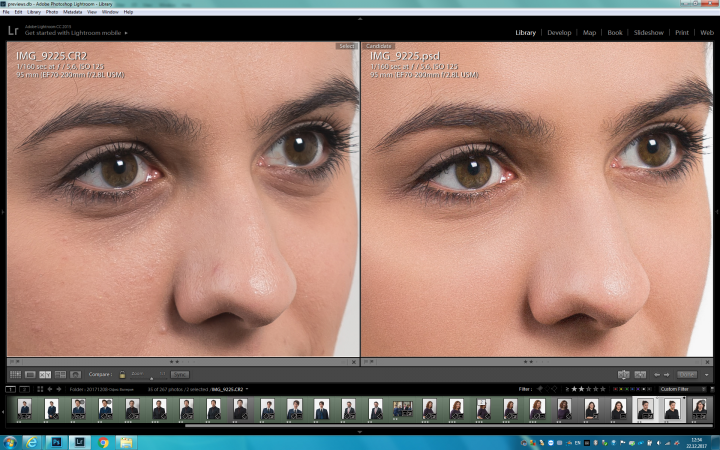Open the Library menu
The height and width of the screenshot is (450, 720).
click(34, 12)
